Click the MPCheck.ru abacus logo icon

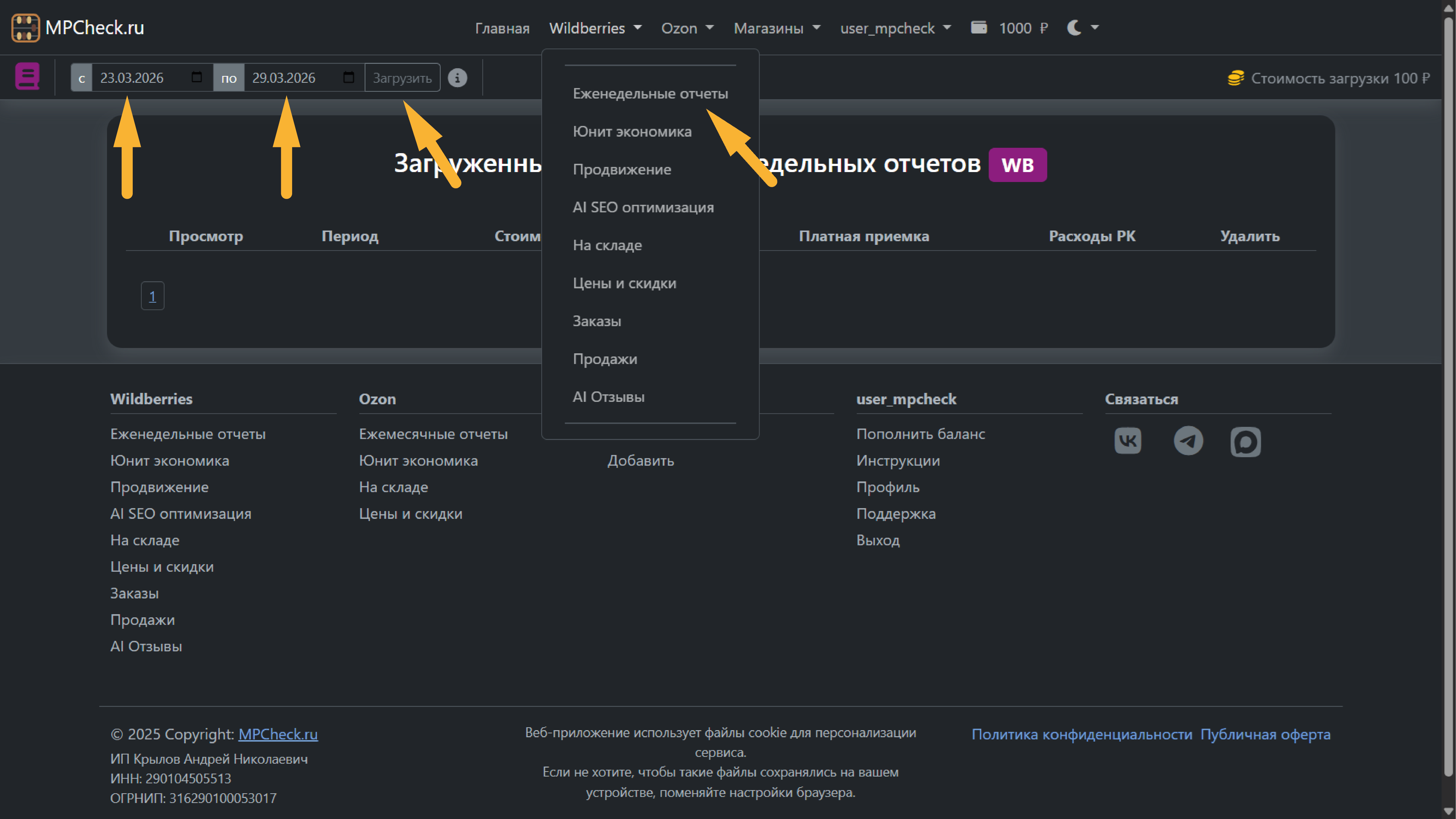(x=25, y=28)
